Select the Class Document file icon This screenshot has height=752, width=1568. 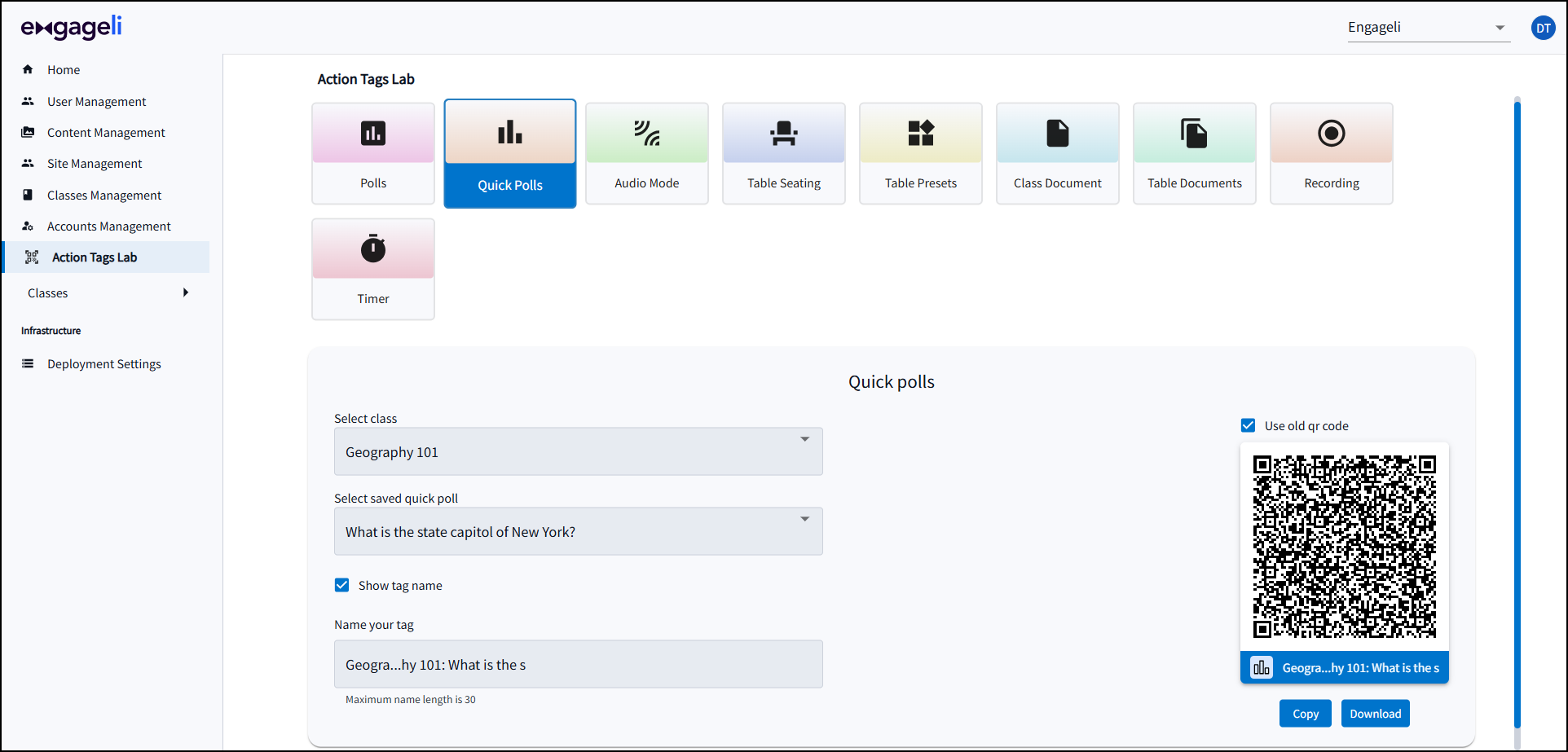tap(1058, 133)
